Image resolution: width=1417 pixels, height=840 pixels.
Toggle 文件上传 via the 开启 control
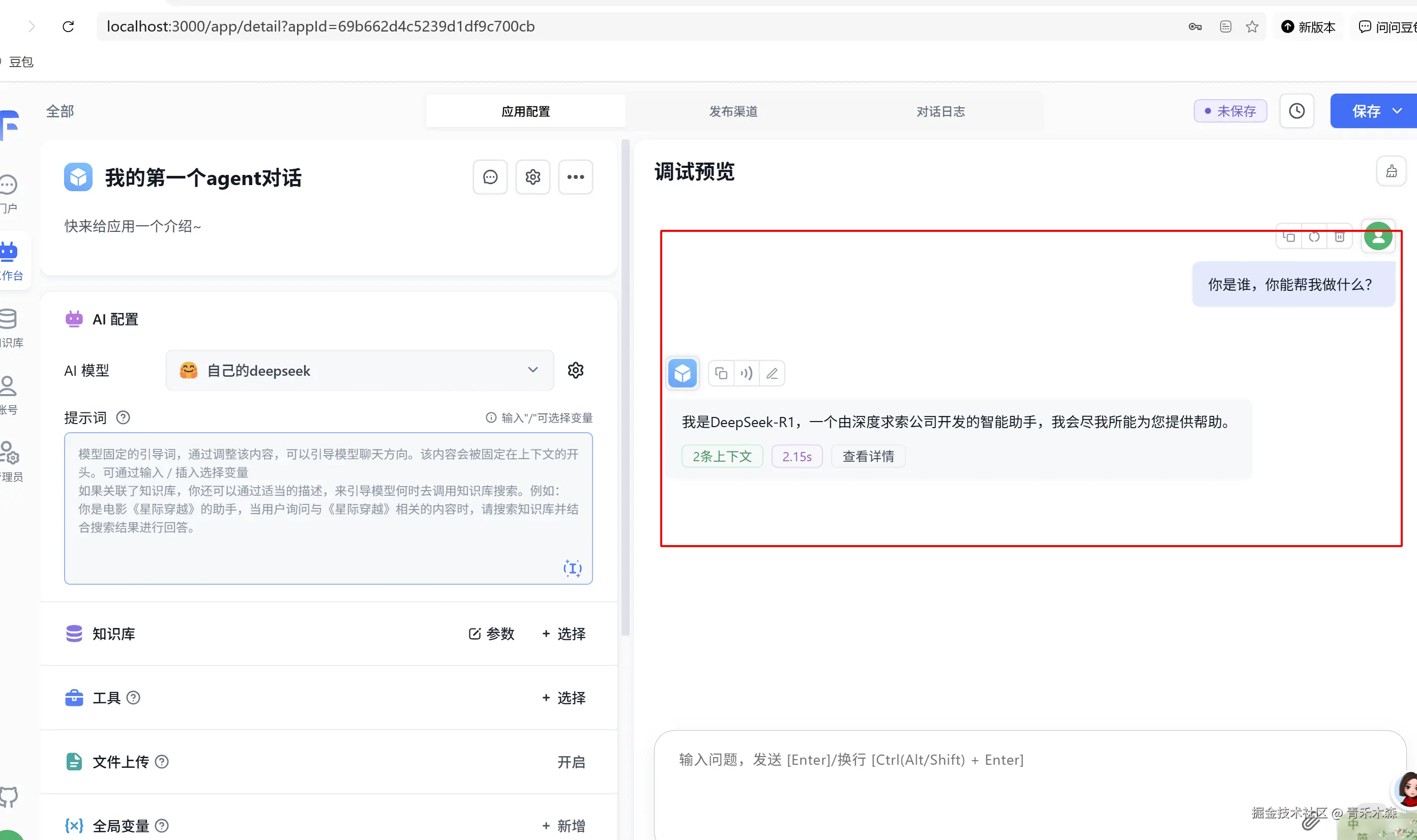point(571,762)
